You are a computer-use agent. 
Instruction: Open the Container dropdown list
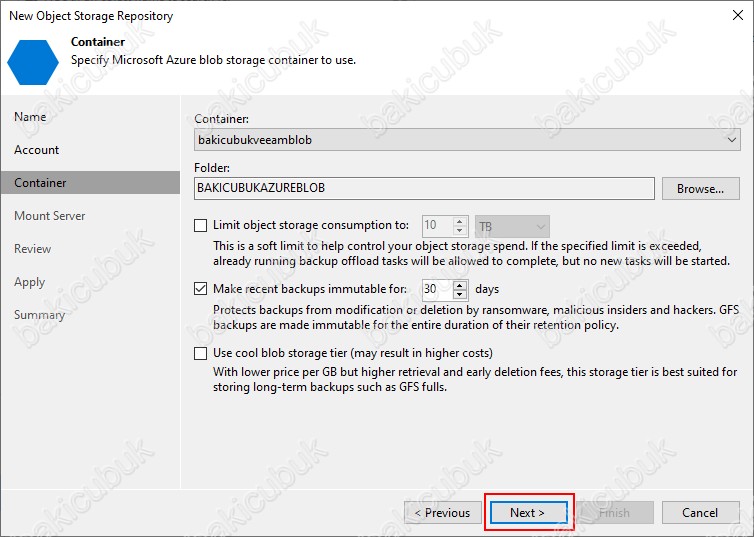point(733,140)
